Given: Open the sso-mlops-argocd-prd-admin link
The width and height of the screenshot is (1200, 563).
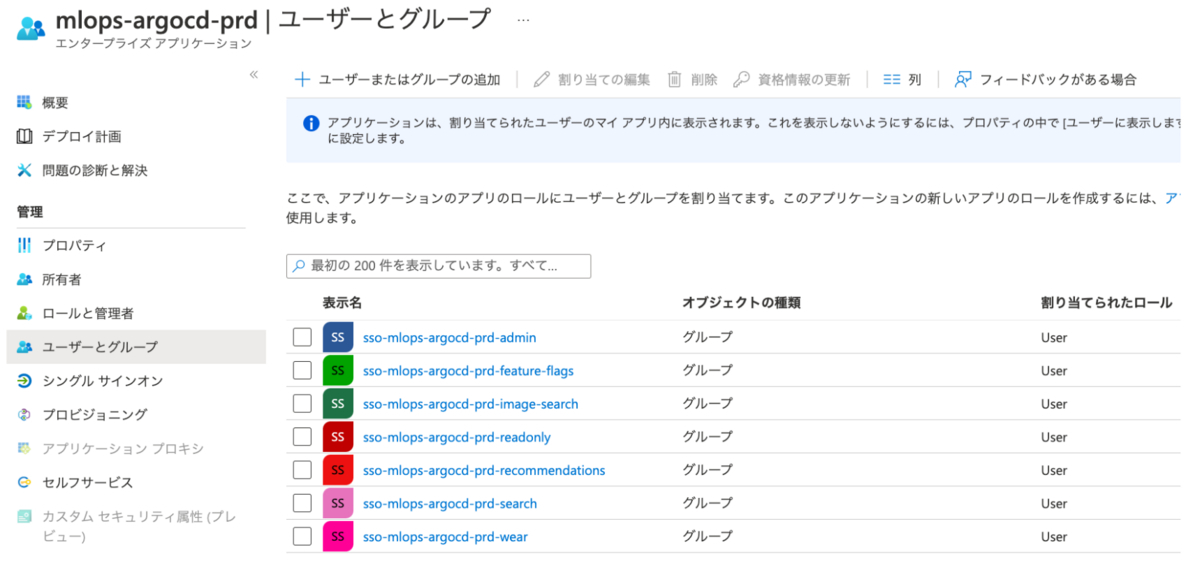Looking at the screenshot, I should click(x=450, y=337).
